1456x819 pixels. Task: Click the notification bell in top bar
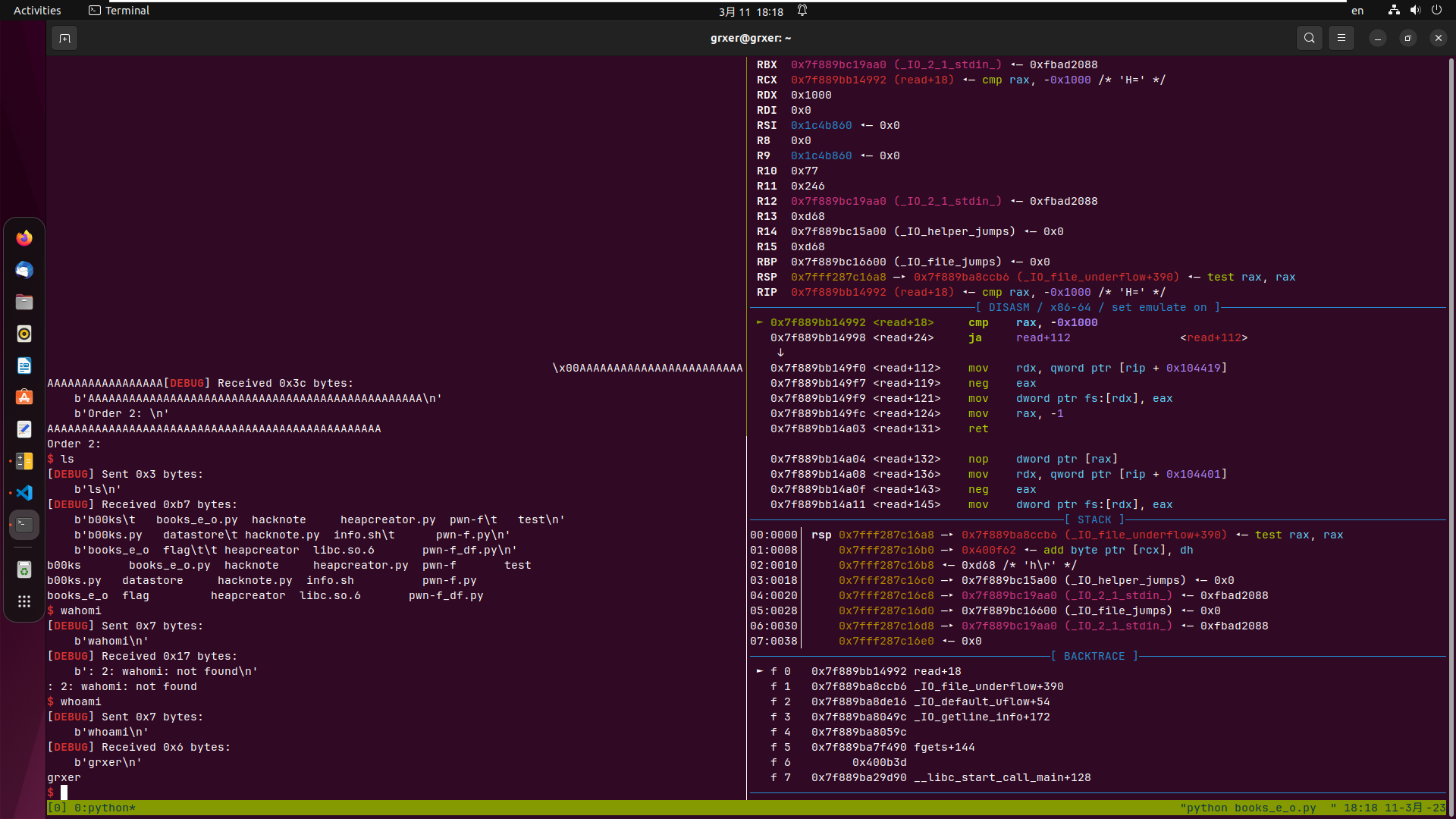pos(802,11)
